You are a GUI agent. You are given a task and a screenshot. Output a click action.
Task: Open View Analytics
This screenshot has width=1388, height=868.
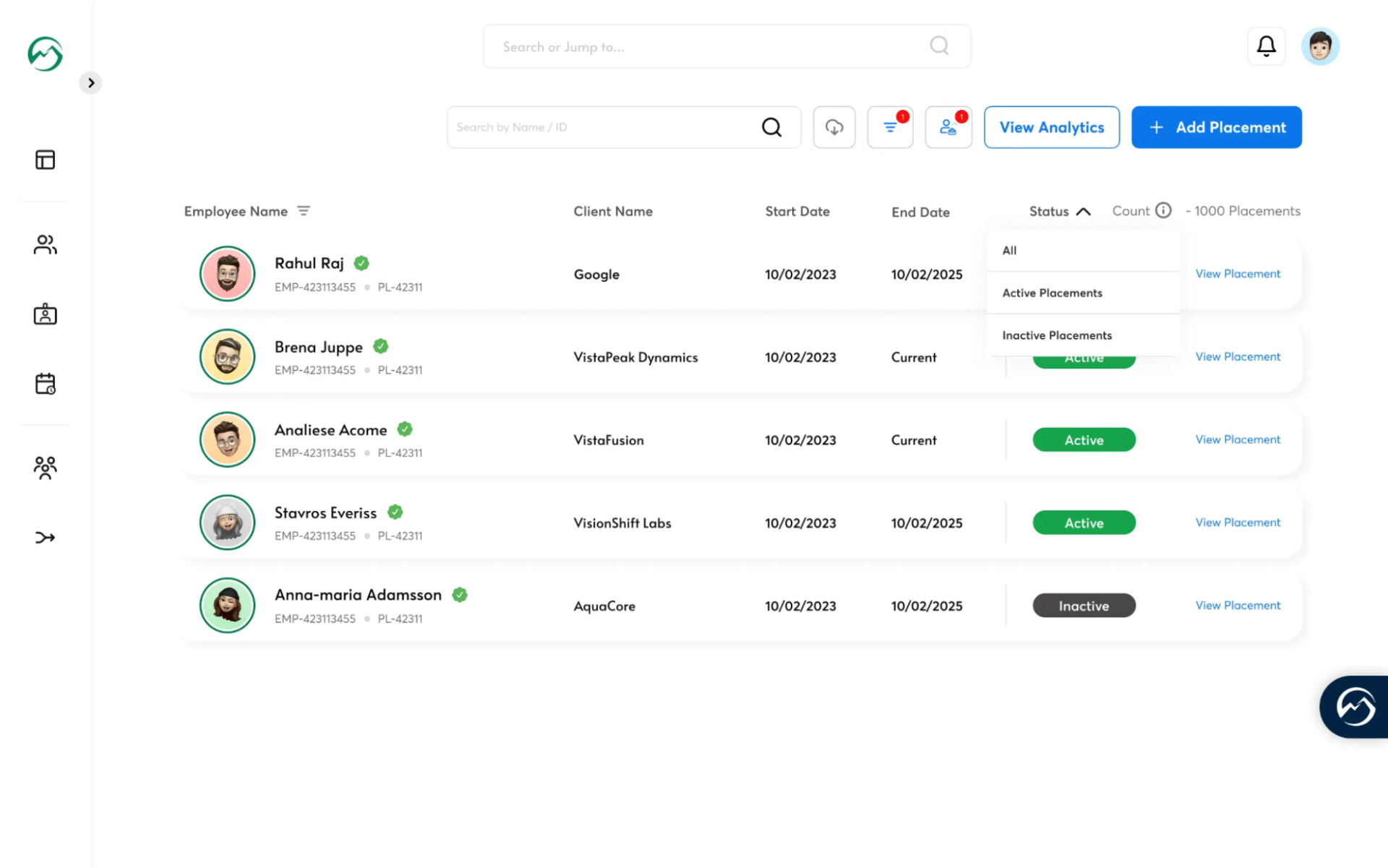pos(1052,126)
